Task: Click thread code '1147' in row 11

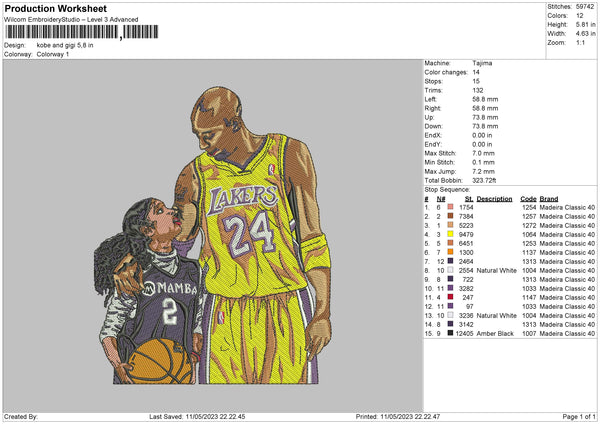Action: tap(529, 297)
